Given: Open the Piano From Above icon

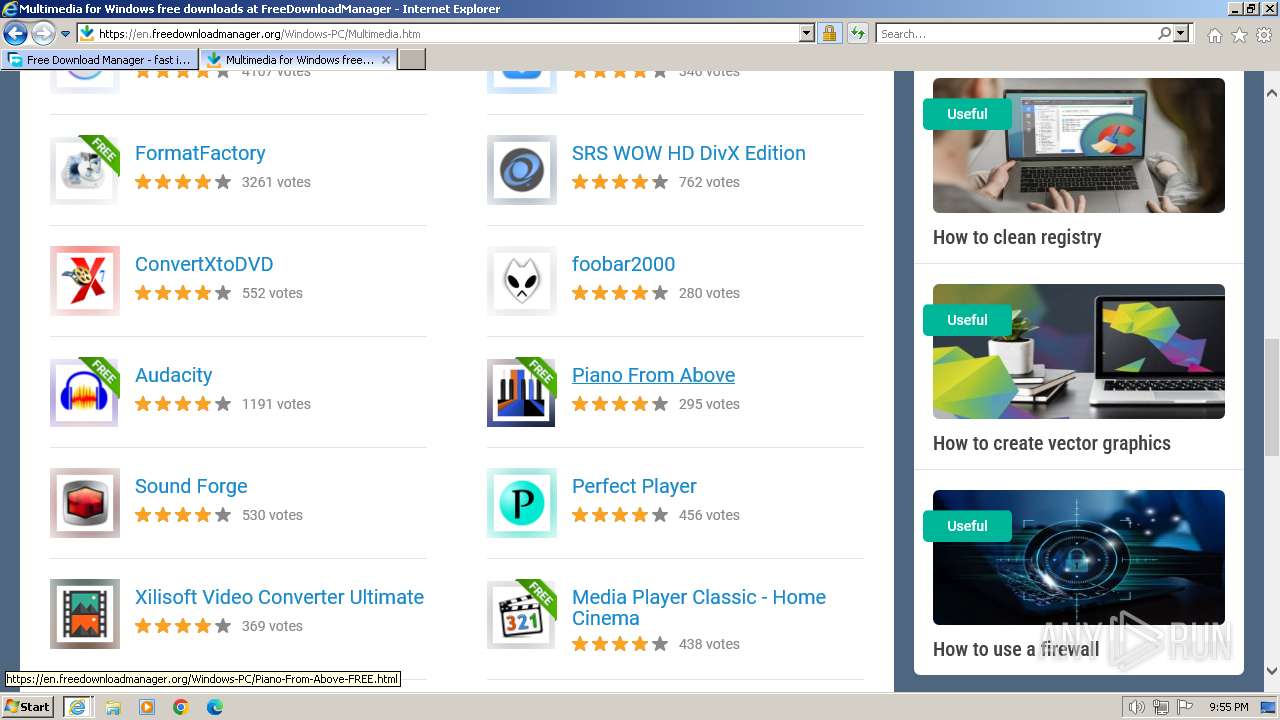Looking at the screenshot, I should point(522,392).
